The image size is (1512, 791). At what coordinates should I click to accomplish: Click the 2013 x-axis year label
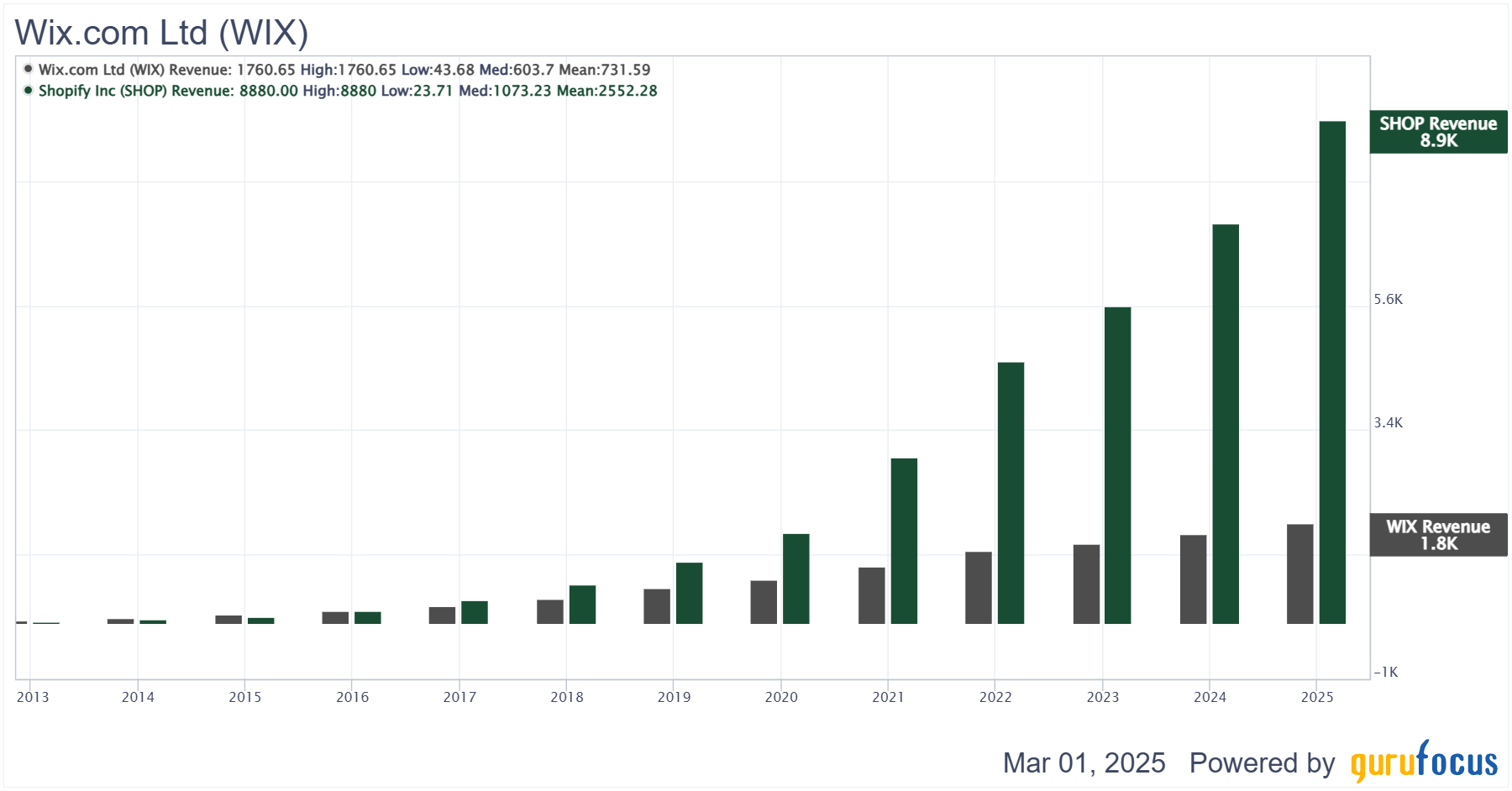pyautogui.click(x=33, y=697)
